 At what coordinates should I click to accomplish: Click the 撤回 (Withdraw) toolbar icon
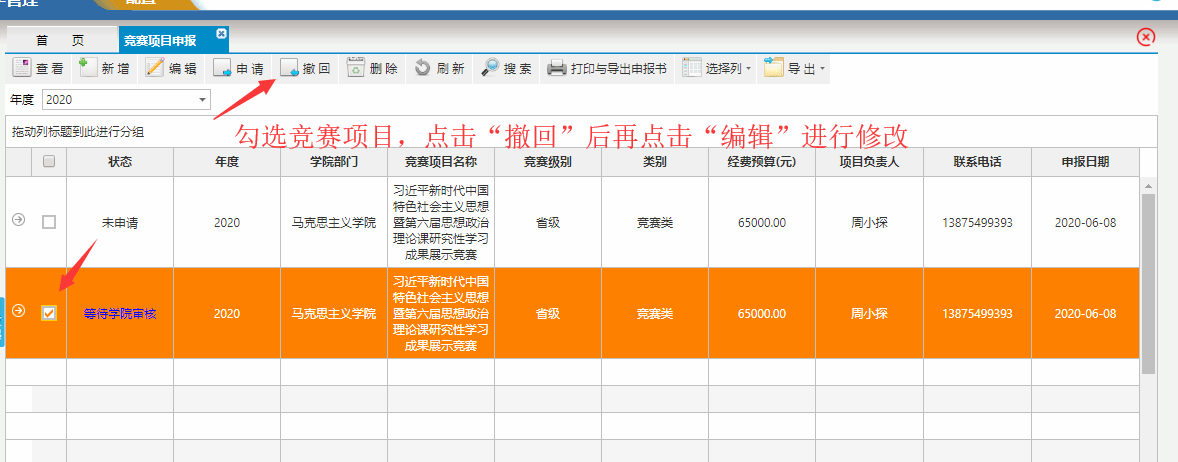[305, 69]
